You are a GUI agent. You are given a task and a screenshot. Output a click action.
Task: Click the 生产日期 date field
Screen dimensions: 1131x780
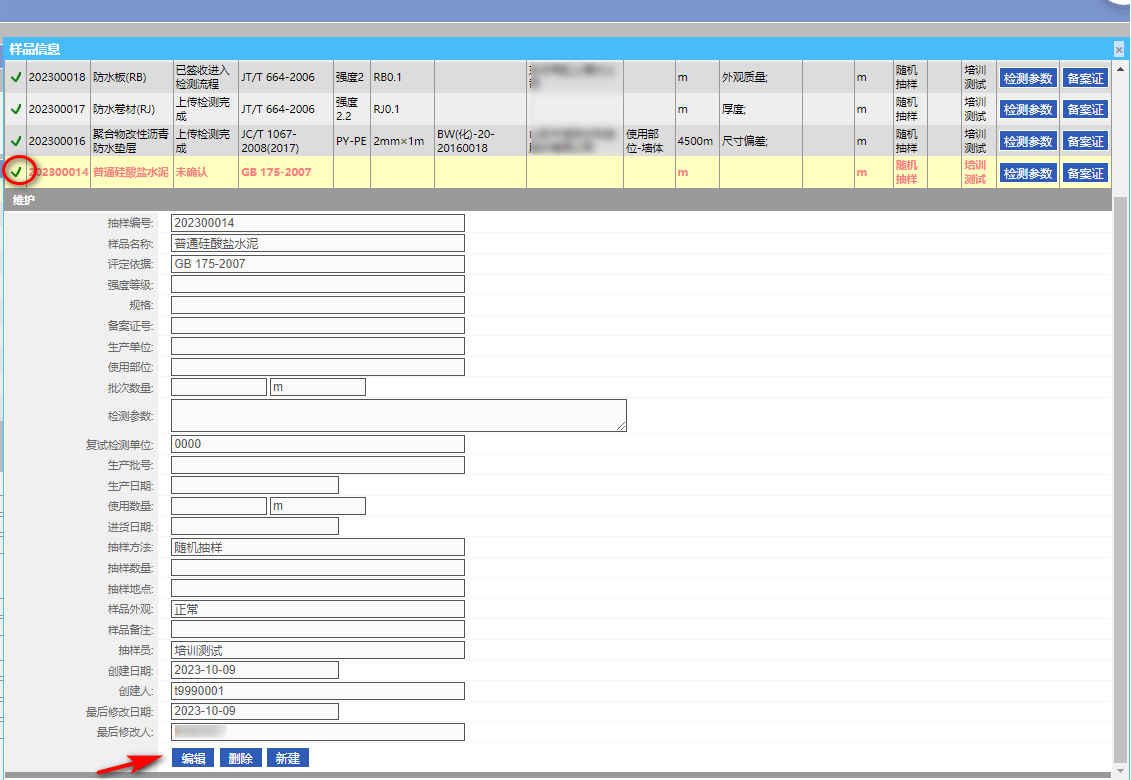pyautogui.click(x=254, y=485)
